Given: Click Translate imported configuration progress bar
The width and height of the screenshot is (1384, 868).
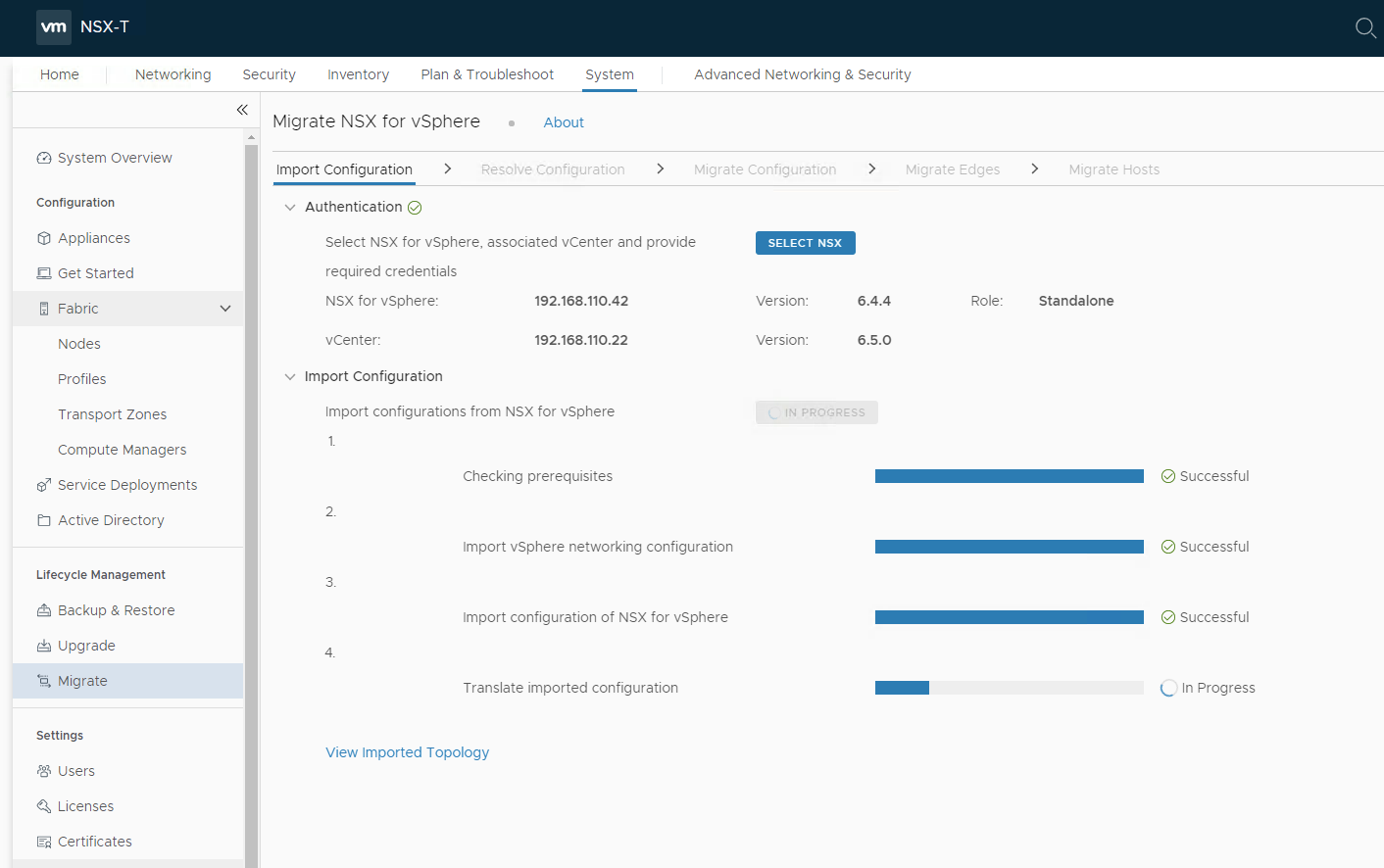Looking at the screenshot, I should pos(1010,688).
